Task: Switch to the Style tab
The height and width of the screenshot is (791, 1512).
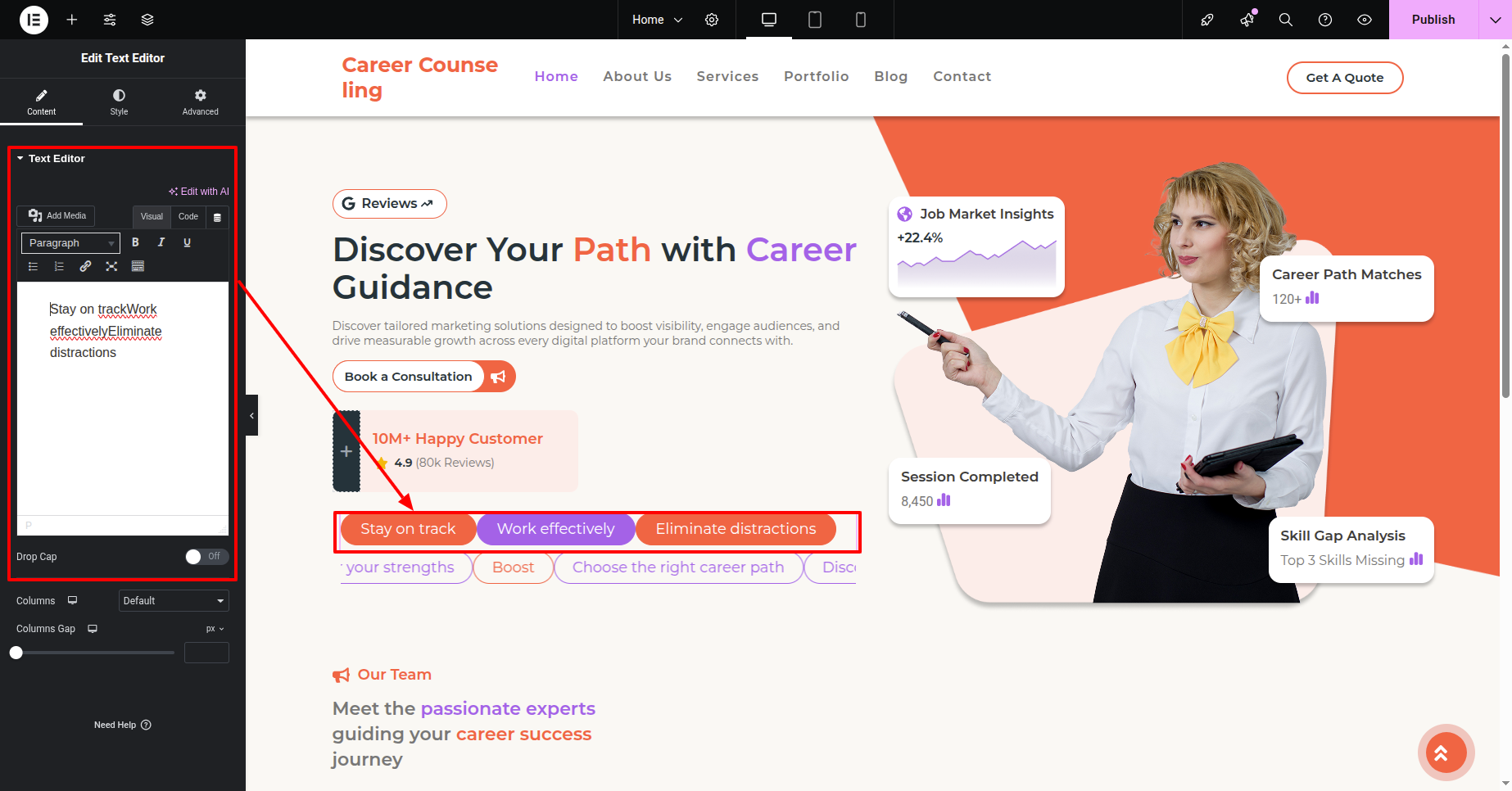Action: tap(119, 102)
